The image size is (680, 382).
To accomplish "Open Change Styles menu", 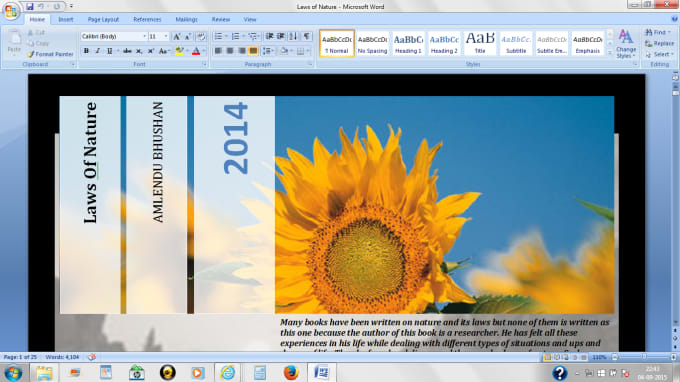I will (625, 44).
